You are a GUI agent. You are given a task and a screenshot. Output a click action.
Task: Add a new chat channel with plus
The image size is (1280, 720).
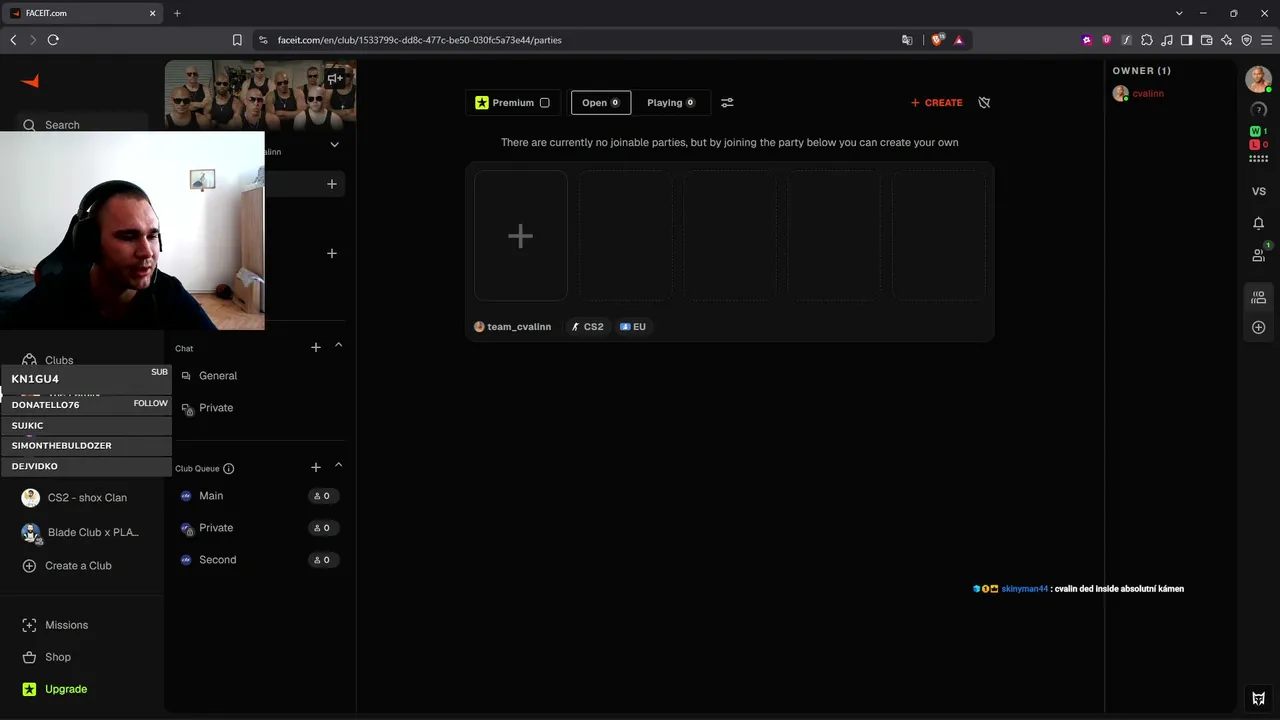click(x=316, y=347)
